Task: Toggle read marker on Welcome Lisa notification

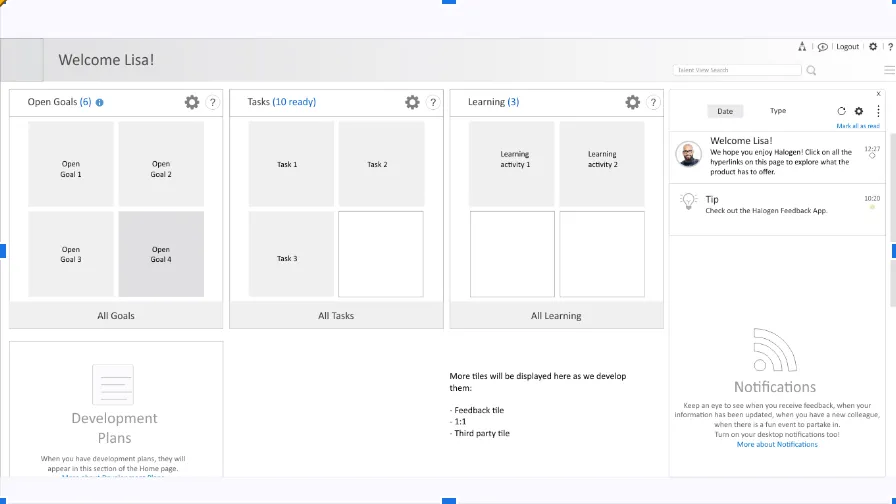Action: click(872, 156)
